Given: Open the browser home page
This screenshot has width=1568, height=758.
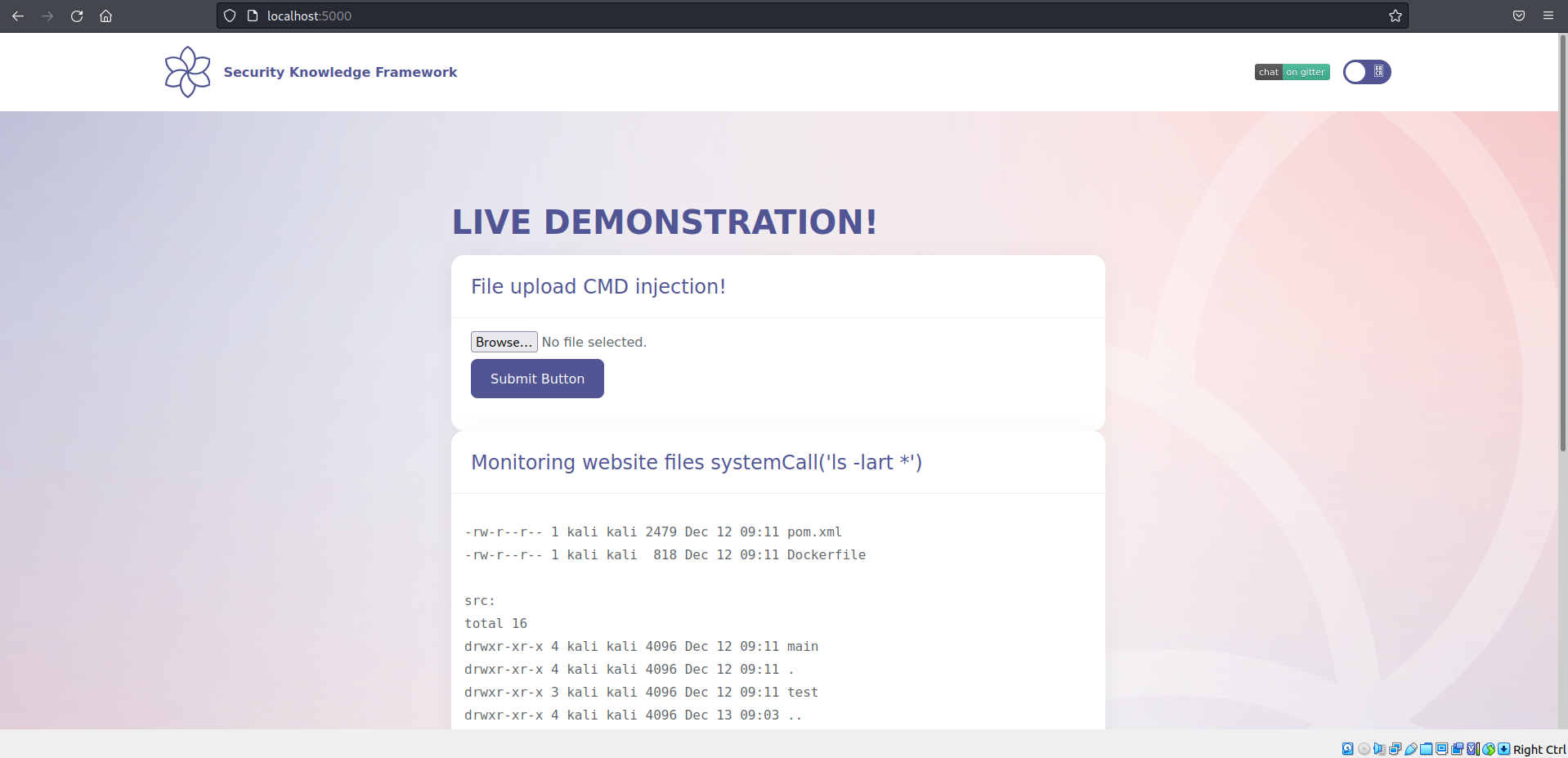Looking at the screenshot, I should (x=105, y=16).
